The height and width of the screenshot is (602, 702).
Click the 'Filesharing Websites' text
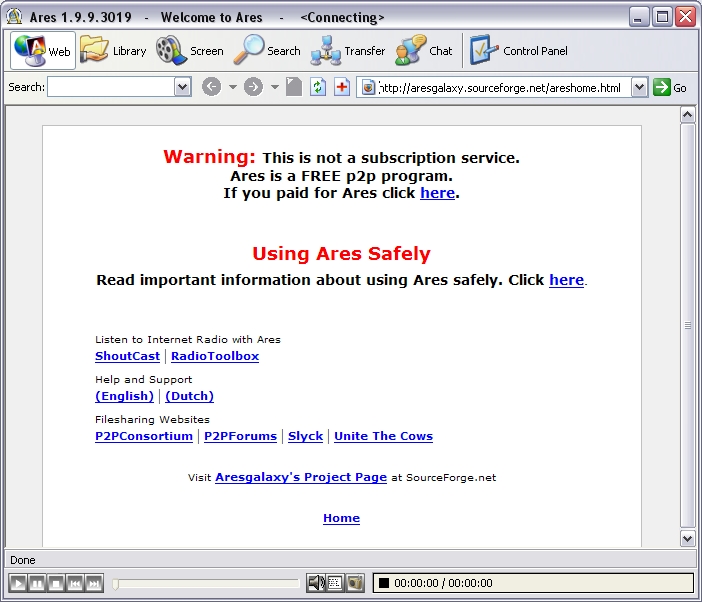coord(152,419)
